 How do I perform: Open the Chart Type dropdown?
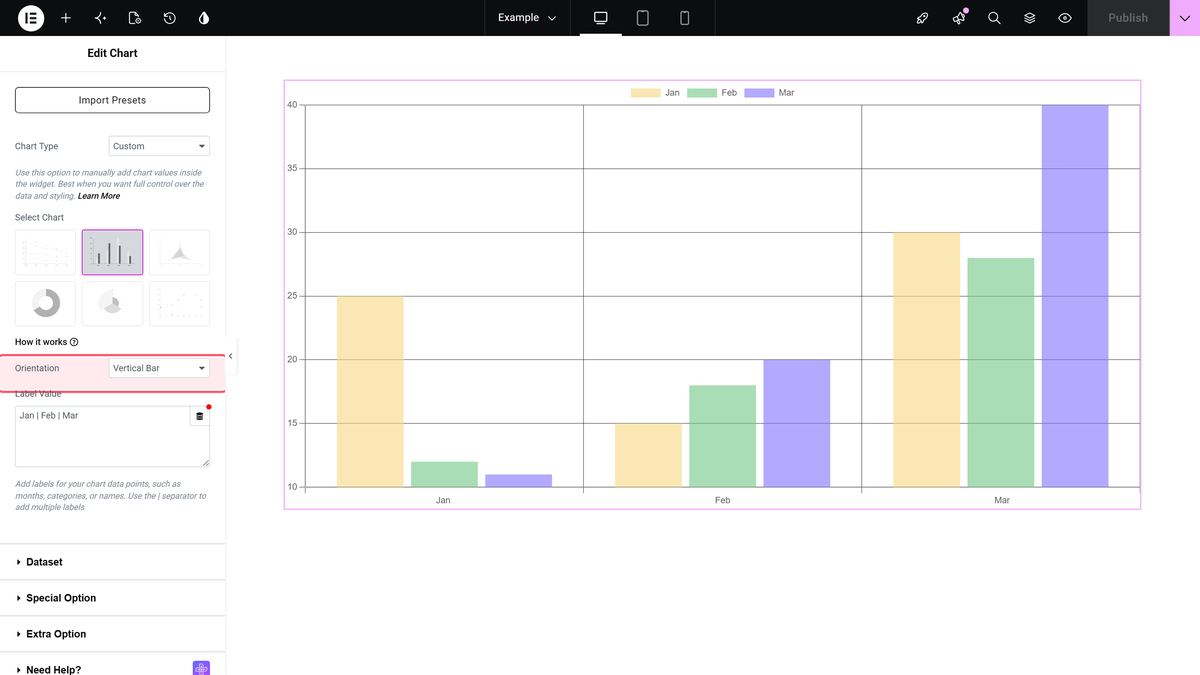pyautogui.click(x=159, y=146)
